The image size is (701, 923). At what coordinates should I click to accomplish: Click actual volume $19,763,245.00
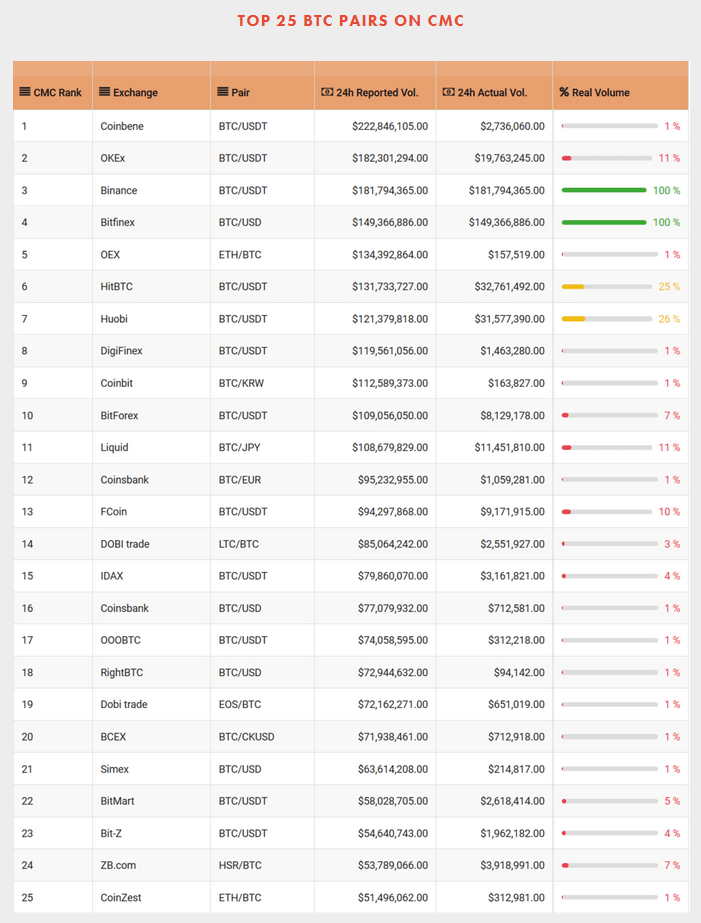pyautogui.click(x=510, y=158)
